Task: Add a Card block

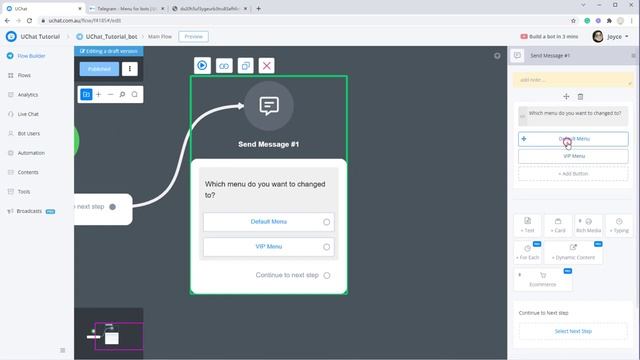Action: pos(558,225)
